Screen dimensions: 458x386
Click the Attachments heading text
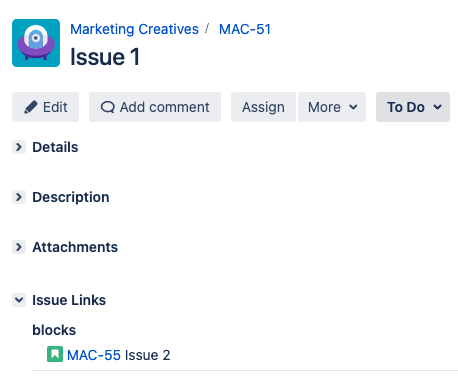tap(75, 247)
